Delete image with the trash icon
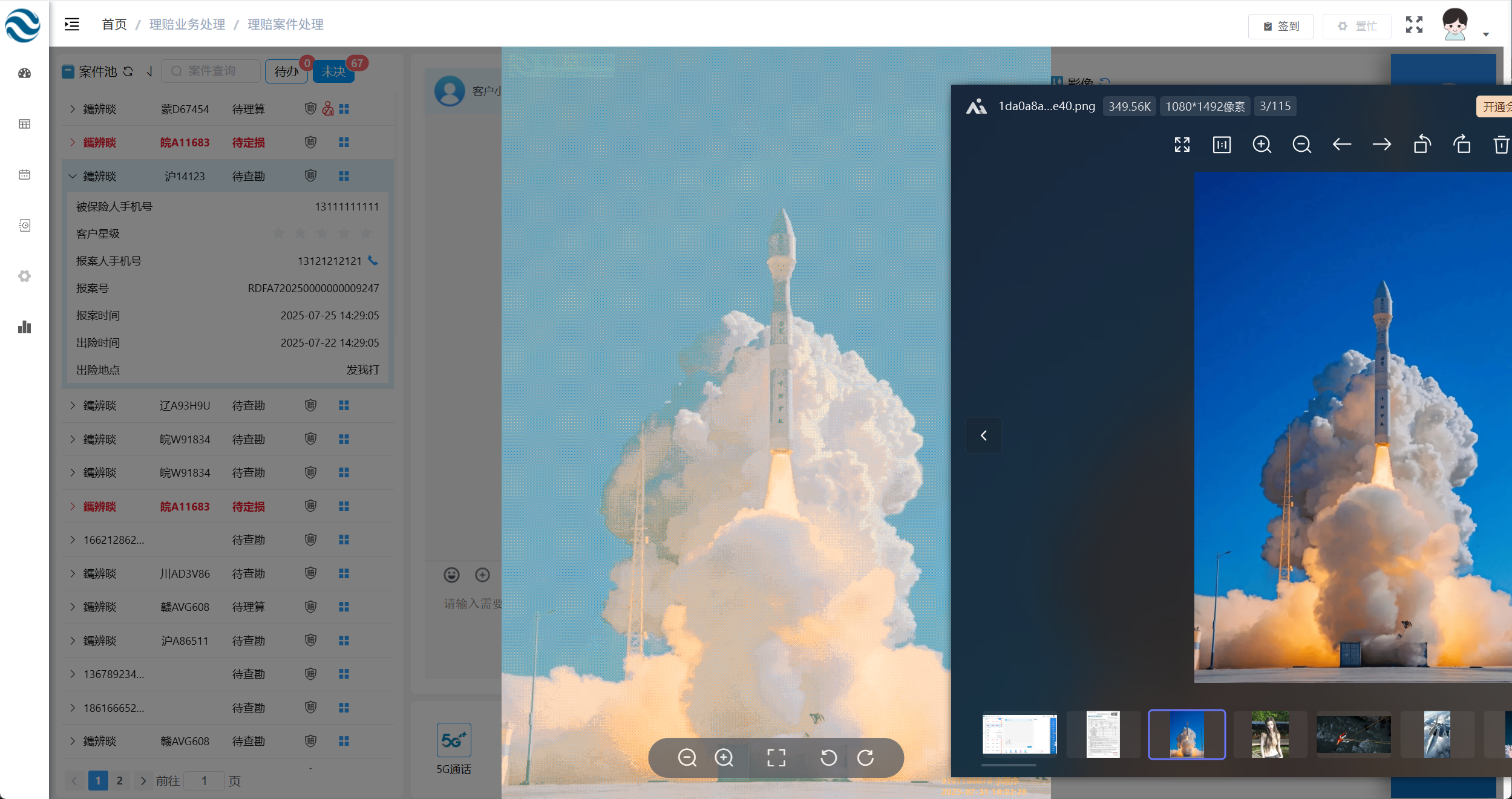1512x799 pixels. pyautogui.click(x=1501, y=145)
